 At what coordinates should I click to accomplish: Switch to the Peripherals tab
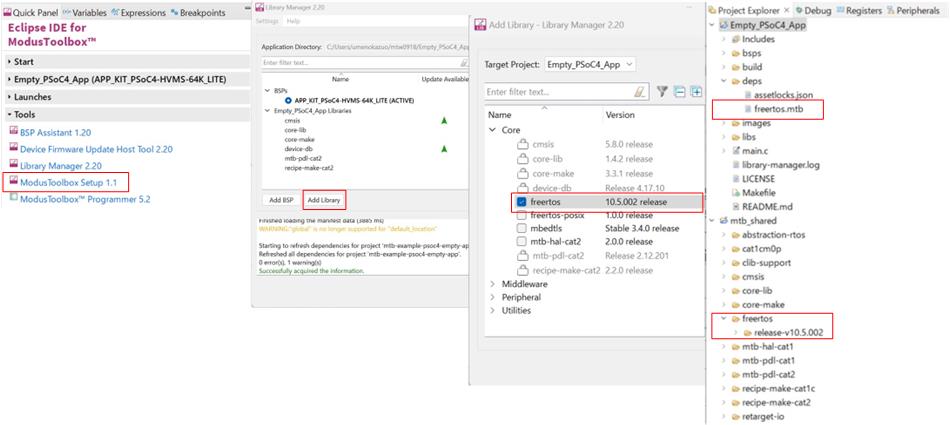[x=913, y=10]
